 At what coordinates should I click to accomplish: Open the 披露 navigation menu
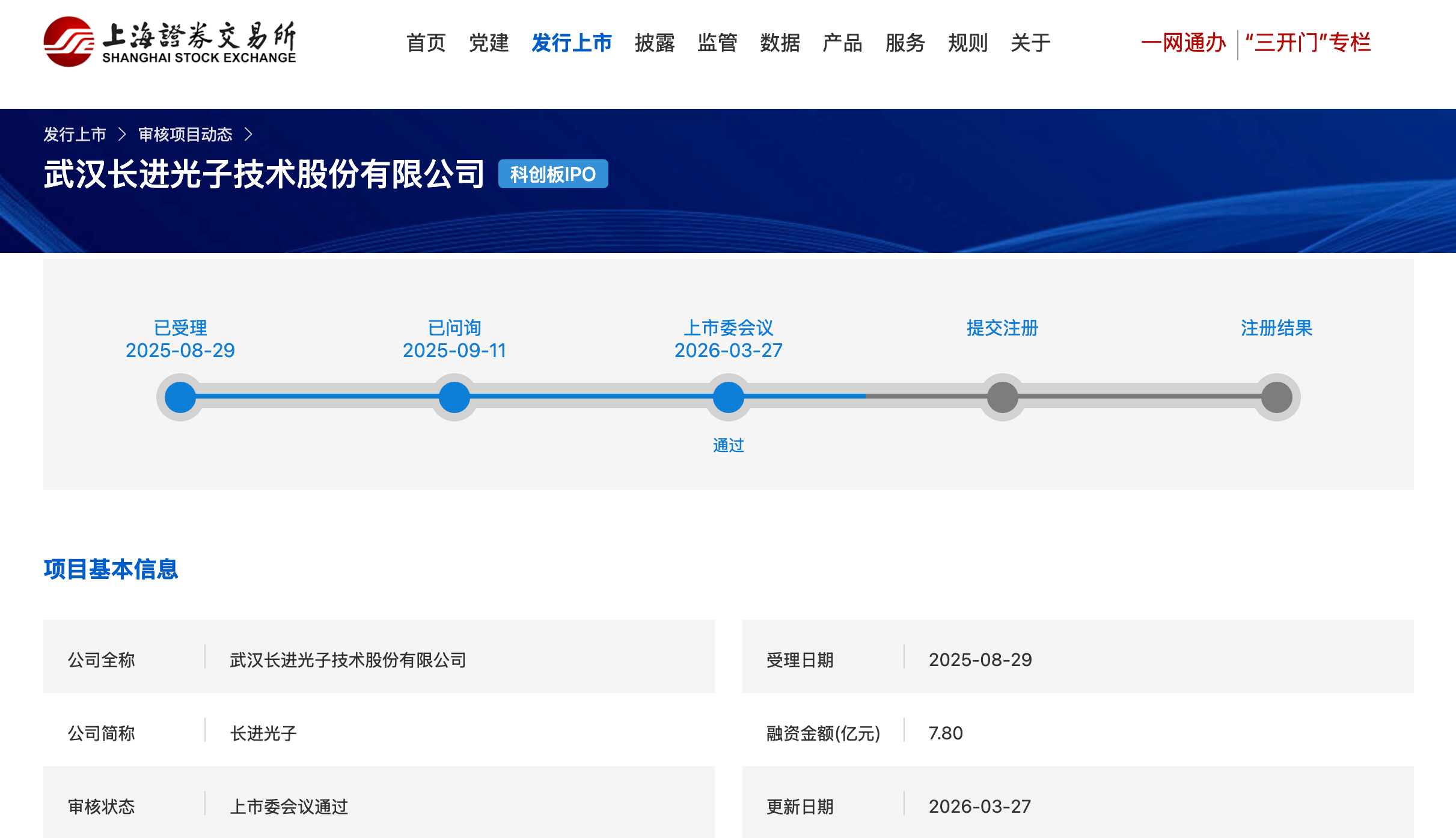pyautogui.click(x=655, y=43)
